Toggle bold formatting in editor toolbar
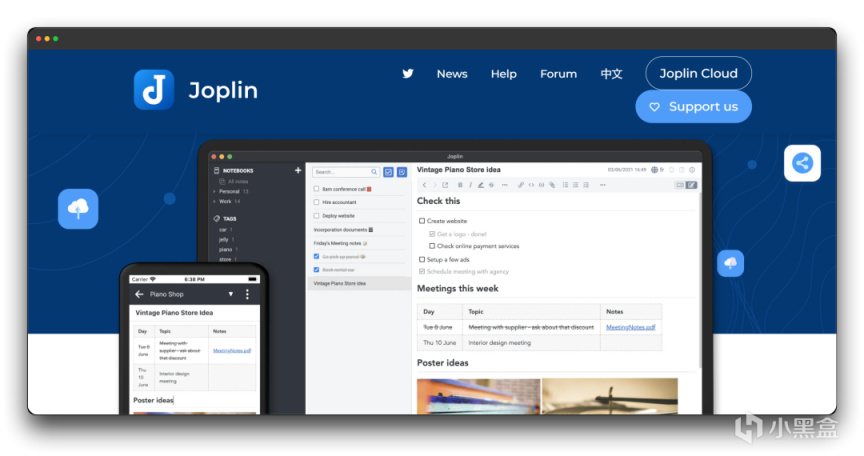864x456 pixels. [460, 185]
